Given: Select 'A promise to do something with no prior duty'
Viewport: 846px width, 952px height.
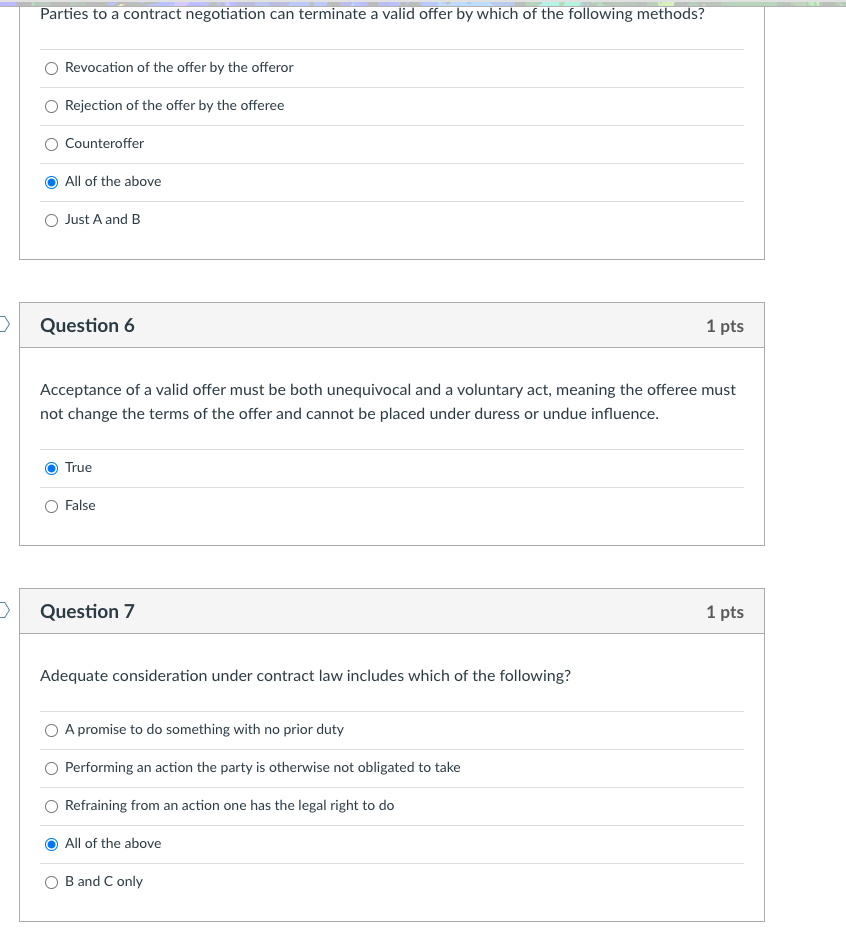Looking at the screenshot, I should point(52,730).
